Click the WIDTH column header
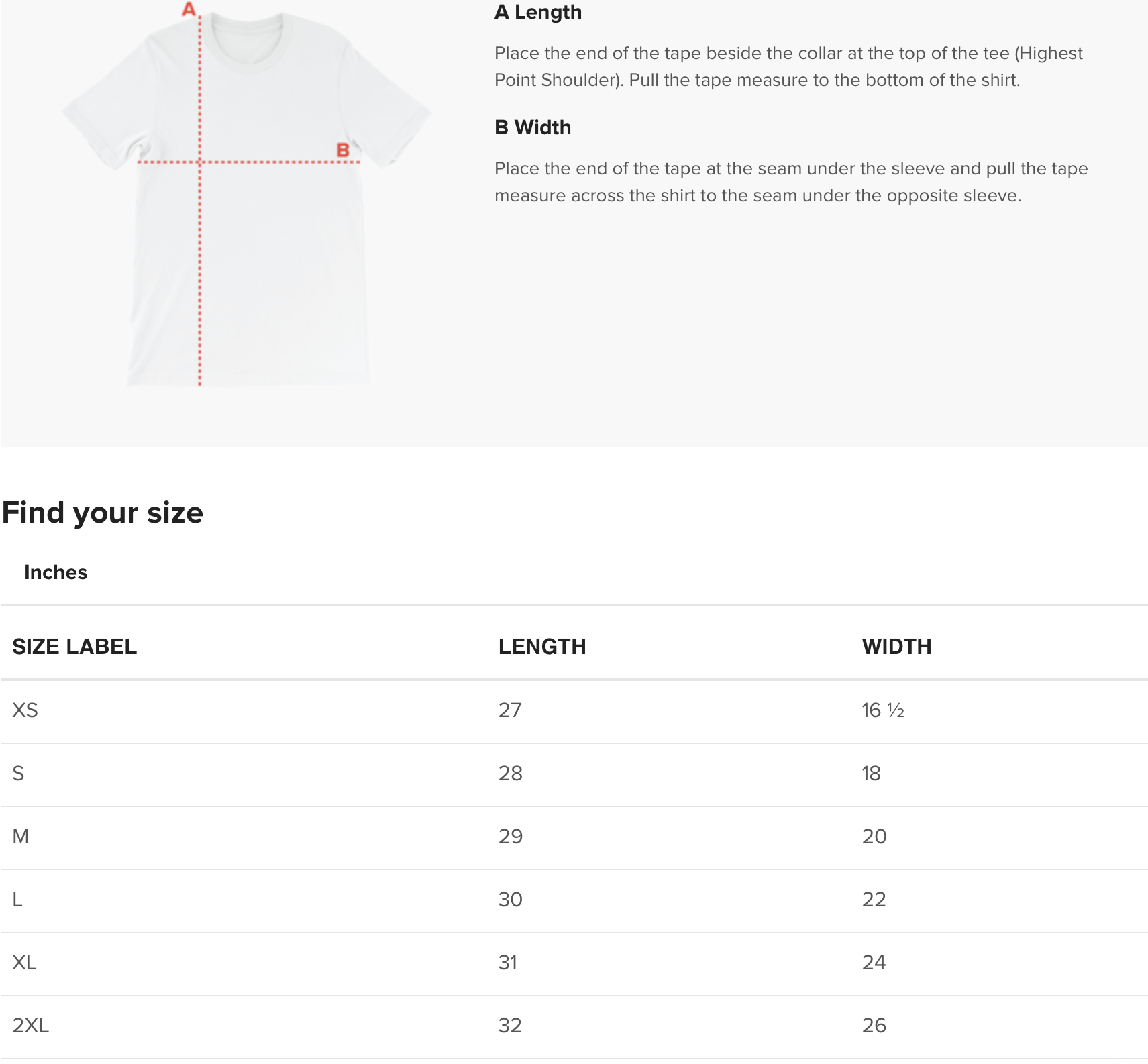1148x1064 pixels. coord(896,647)
